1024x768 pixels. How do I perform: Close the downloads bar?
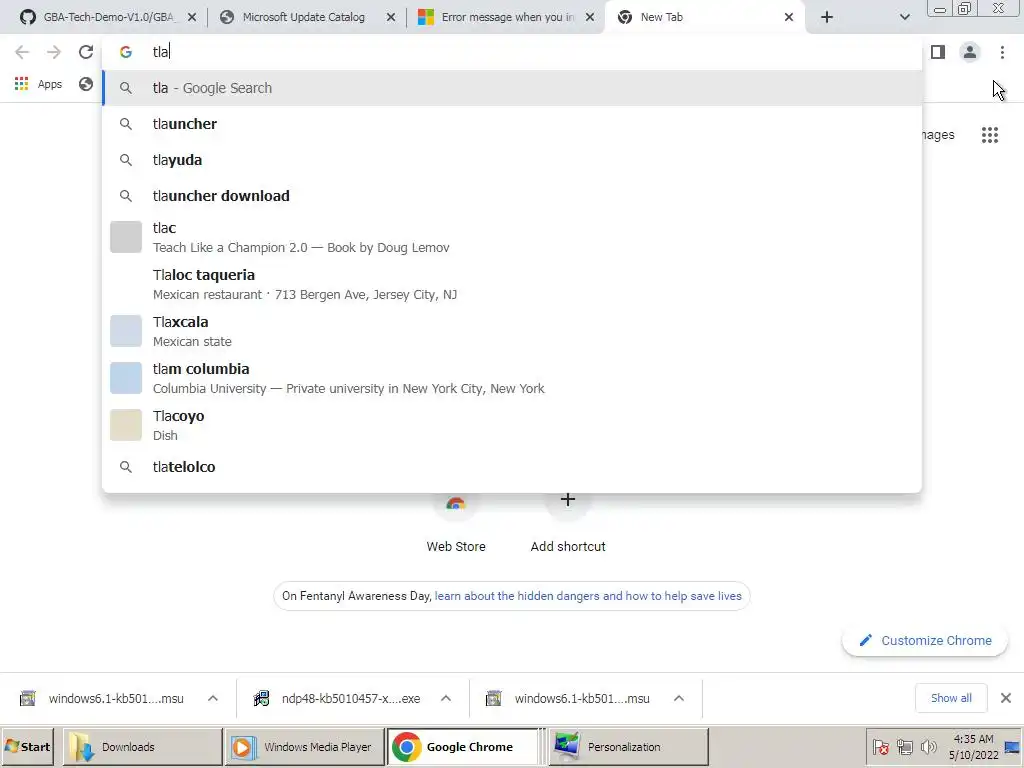pyautogui.click(x=1006, y=698)
